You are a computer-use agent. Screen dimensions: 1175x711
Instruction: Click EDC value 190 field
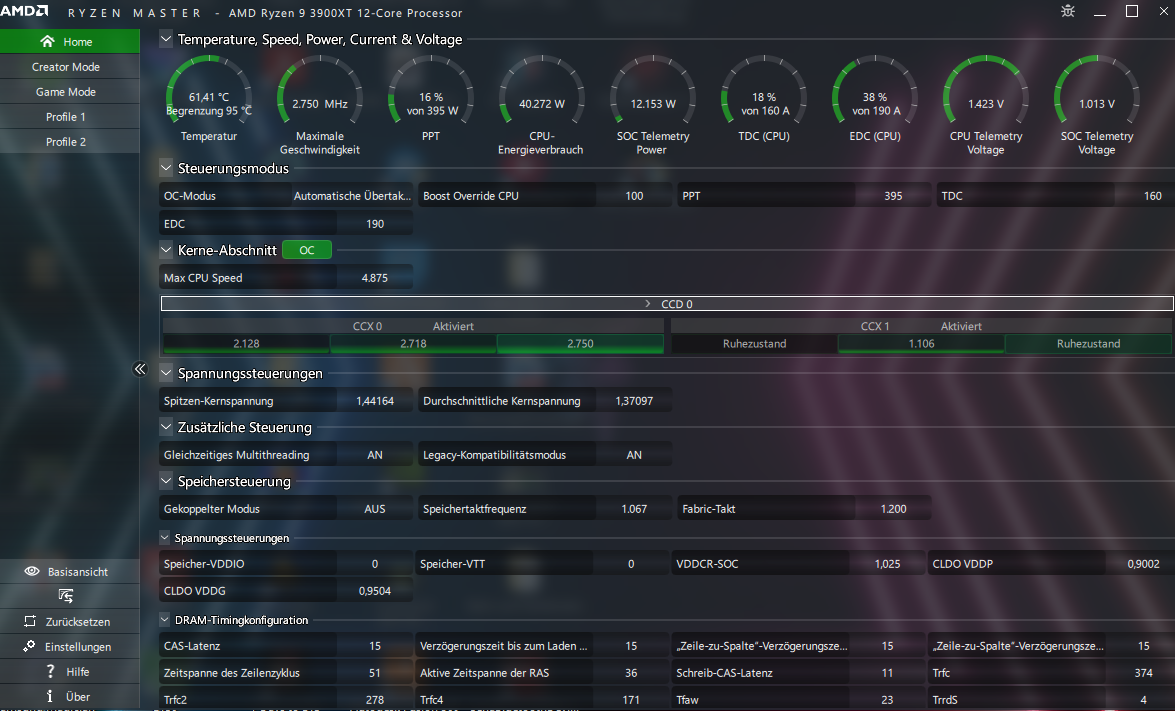[375, 223]
